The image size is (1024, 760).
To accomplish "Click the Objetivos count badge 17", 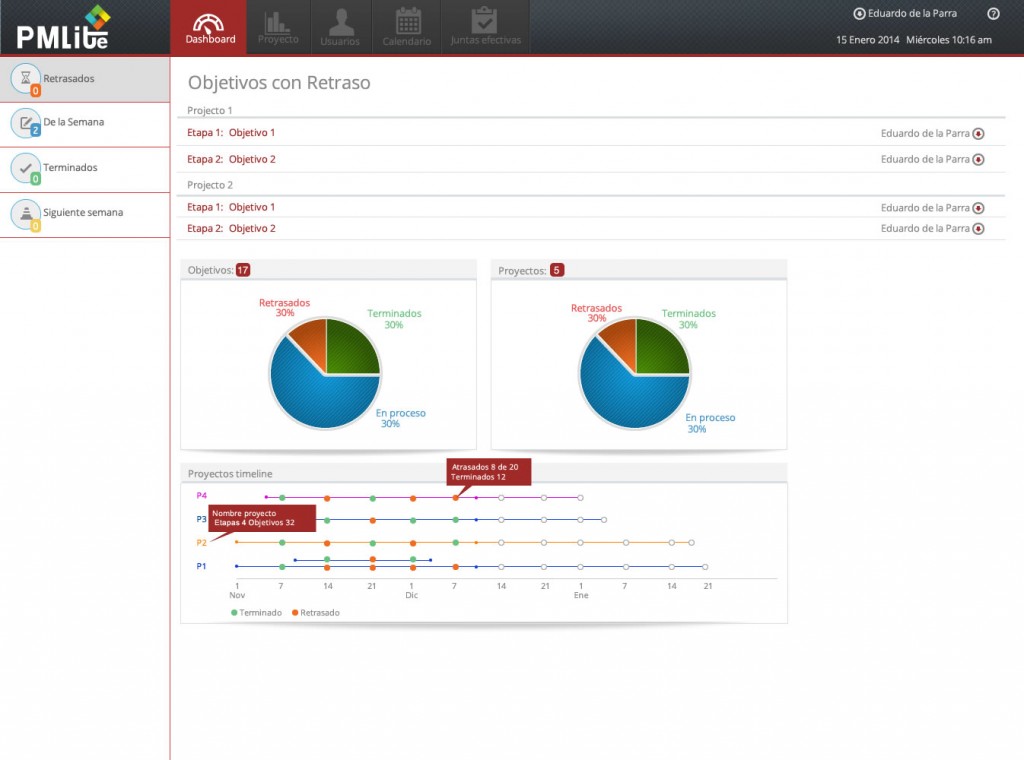I will pos(243,270).
